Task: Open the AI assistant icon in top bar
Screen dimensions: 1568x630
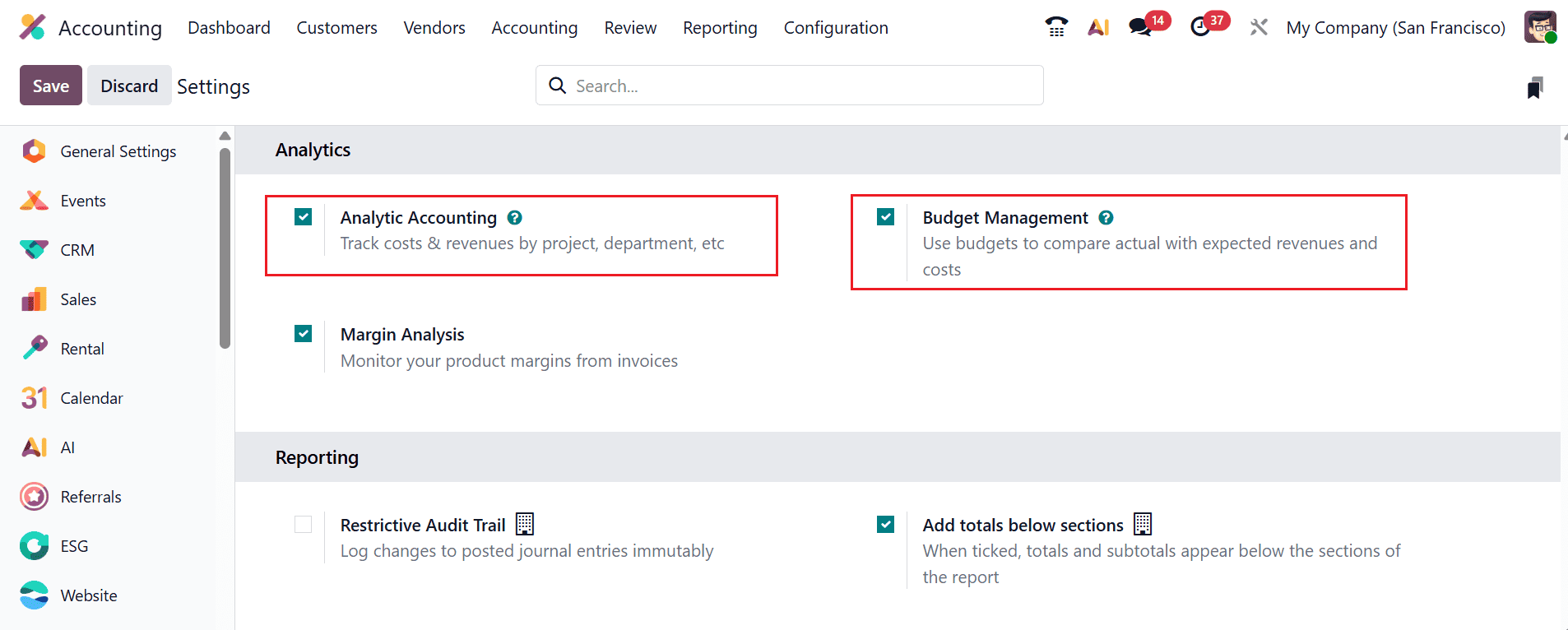Action: (x=1098, y=27)
